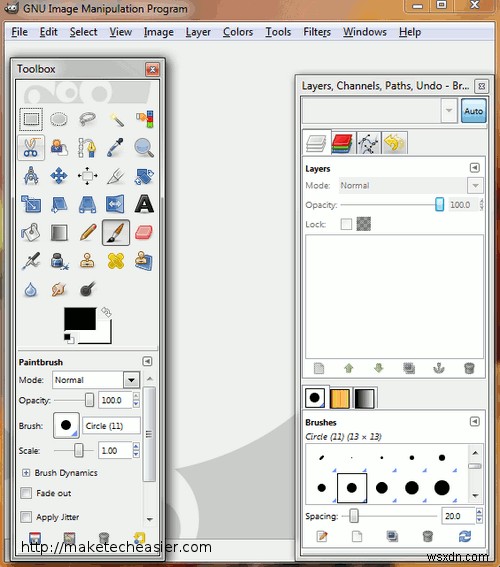500x567 pixels.
Task: Select the Alignment tool
Action: 87,176
